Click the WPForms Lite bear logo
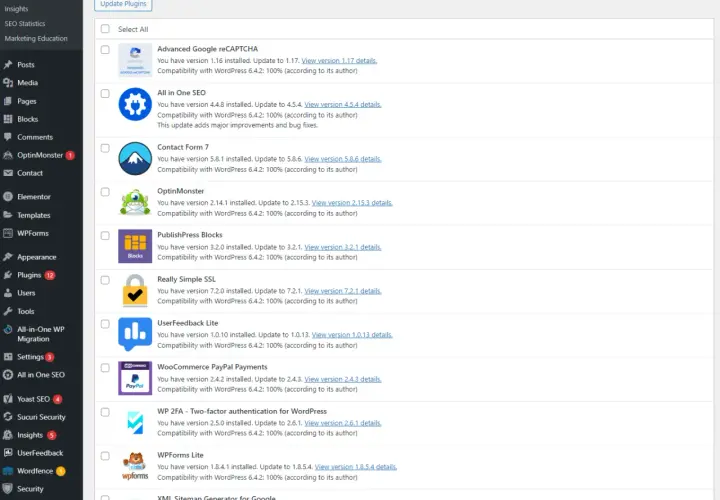 (x=135, y=466)
